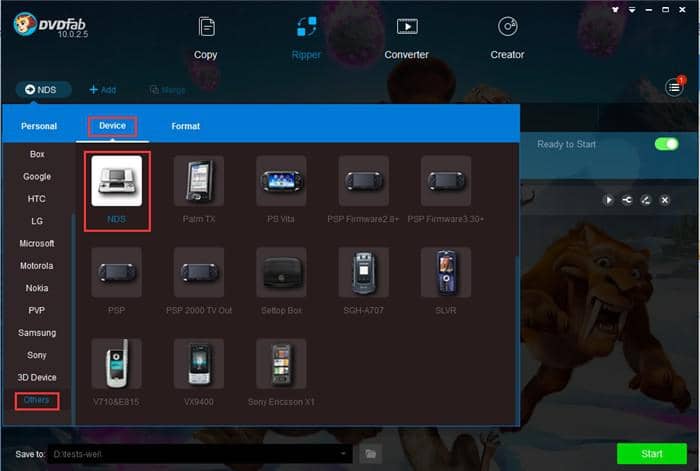
Task: Choose the Settop Box device icon
Action: click(x=281, y=272)
